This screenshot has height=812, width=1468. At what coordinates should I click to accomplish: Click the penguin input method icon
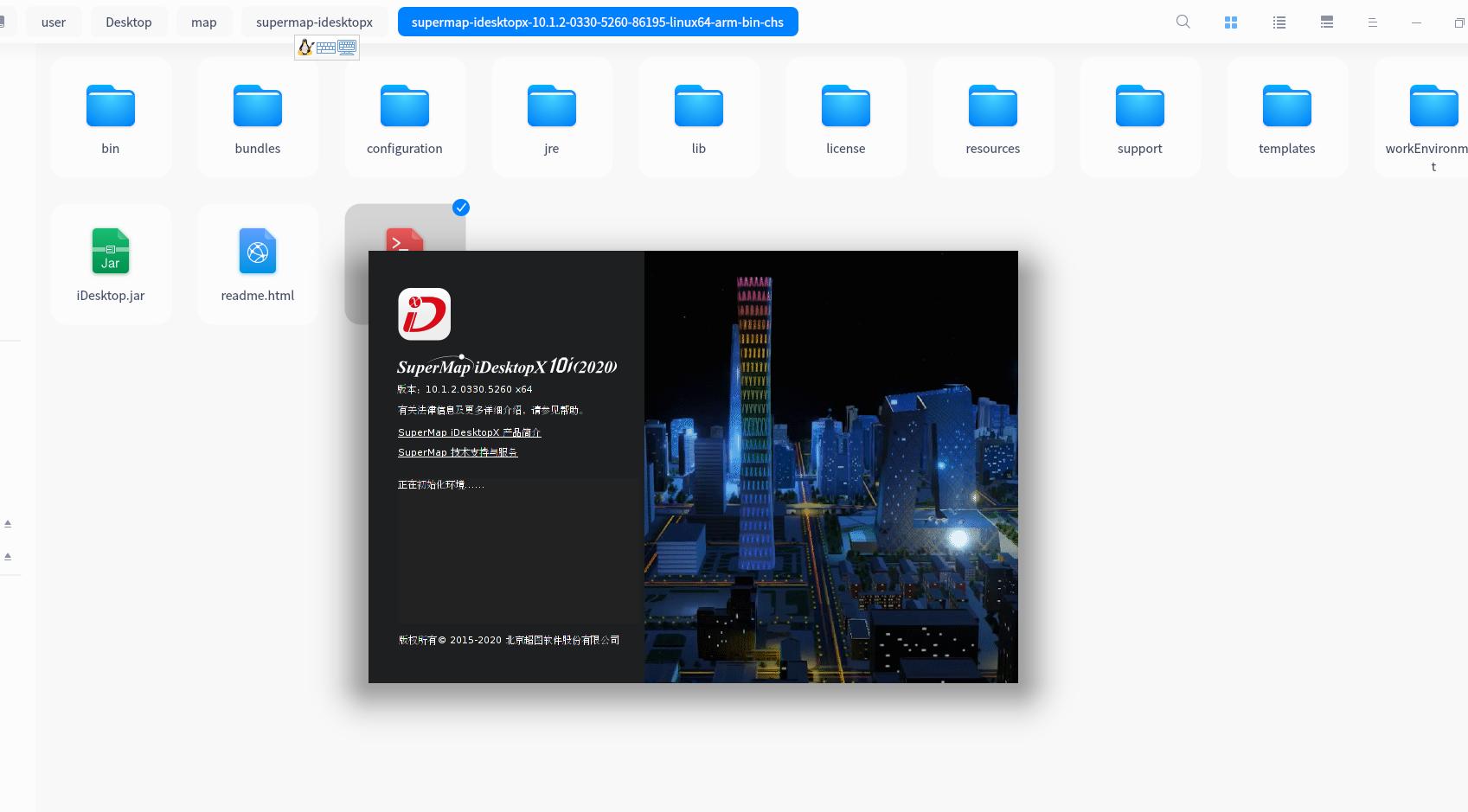(x=305, y=48)
